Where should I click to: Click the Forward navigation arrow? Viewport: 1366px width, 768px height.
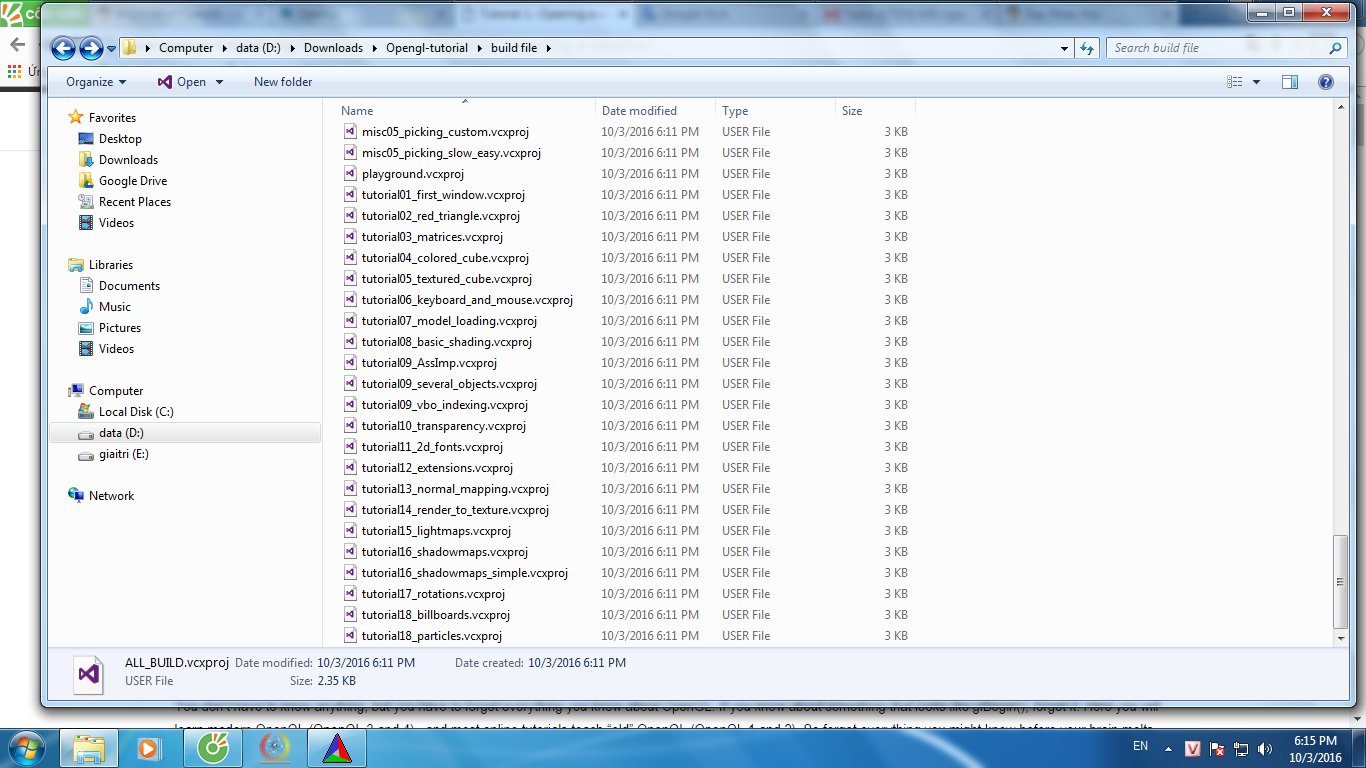pyautogui.click(x=91, y=48)
